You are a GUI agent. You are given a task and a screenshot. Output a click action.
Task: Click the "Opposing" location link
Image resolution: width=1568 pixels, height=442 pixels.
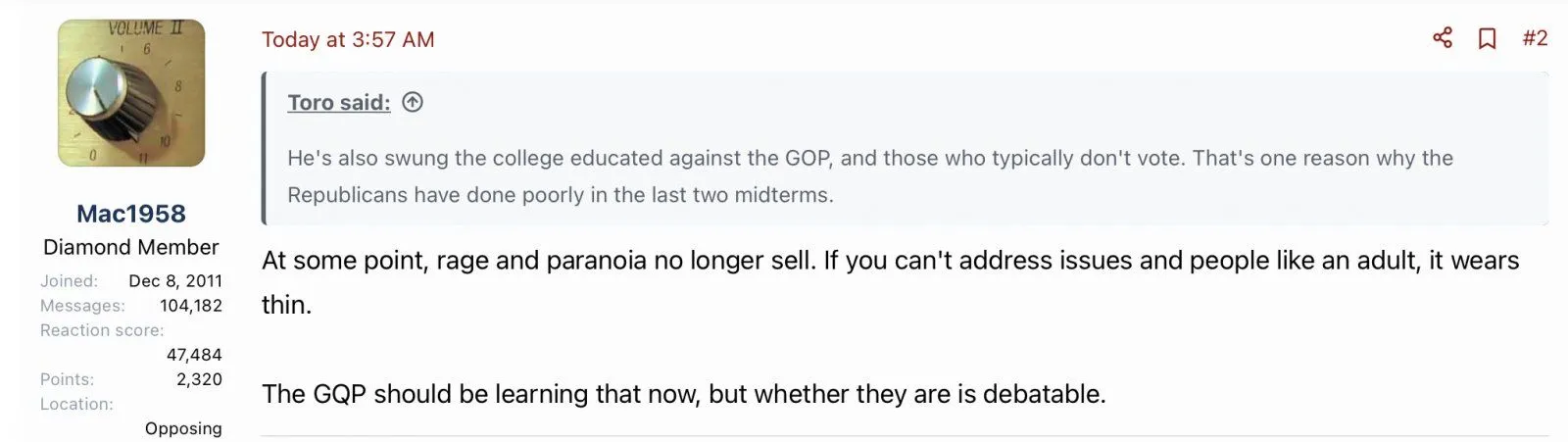pos(183,428)
